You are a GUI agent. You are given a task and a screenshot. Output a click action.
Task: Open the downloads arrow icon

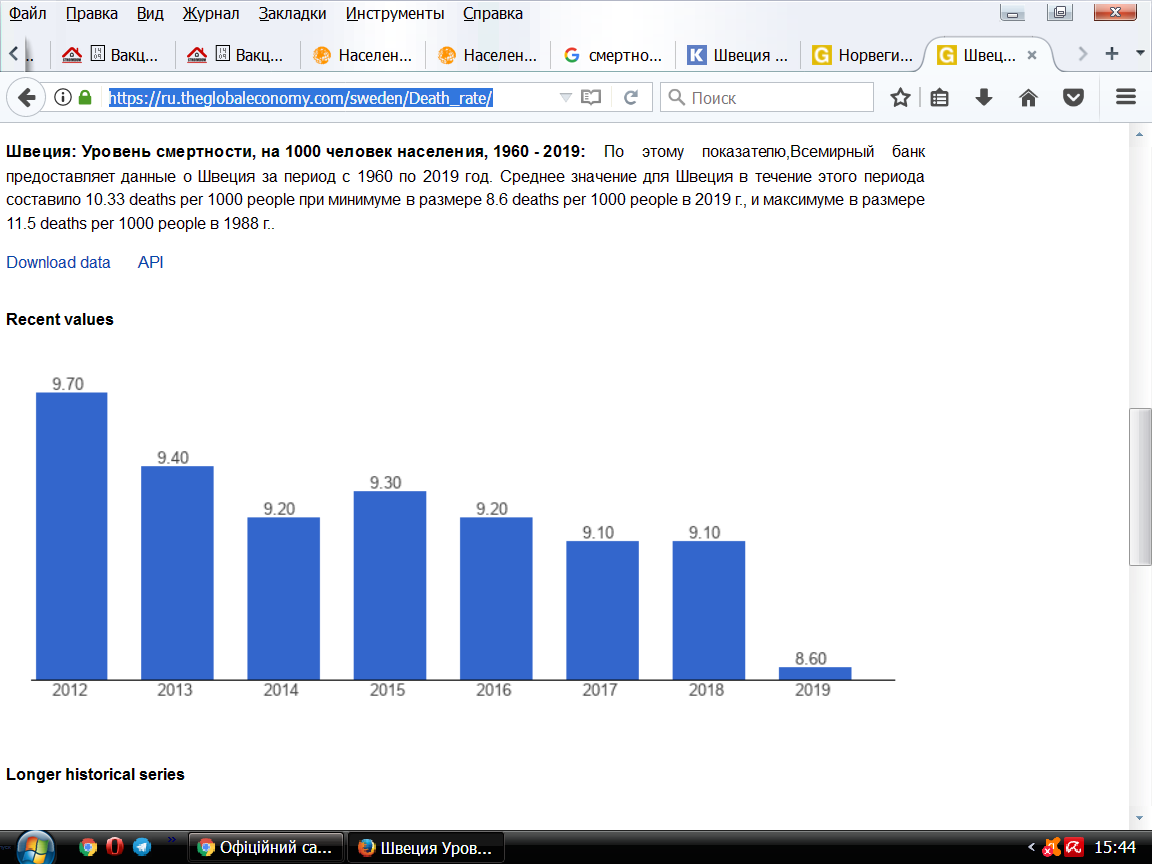click(x=984, y=98)
